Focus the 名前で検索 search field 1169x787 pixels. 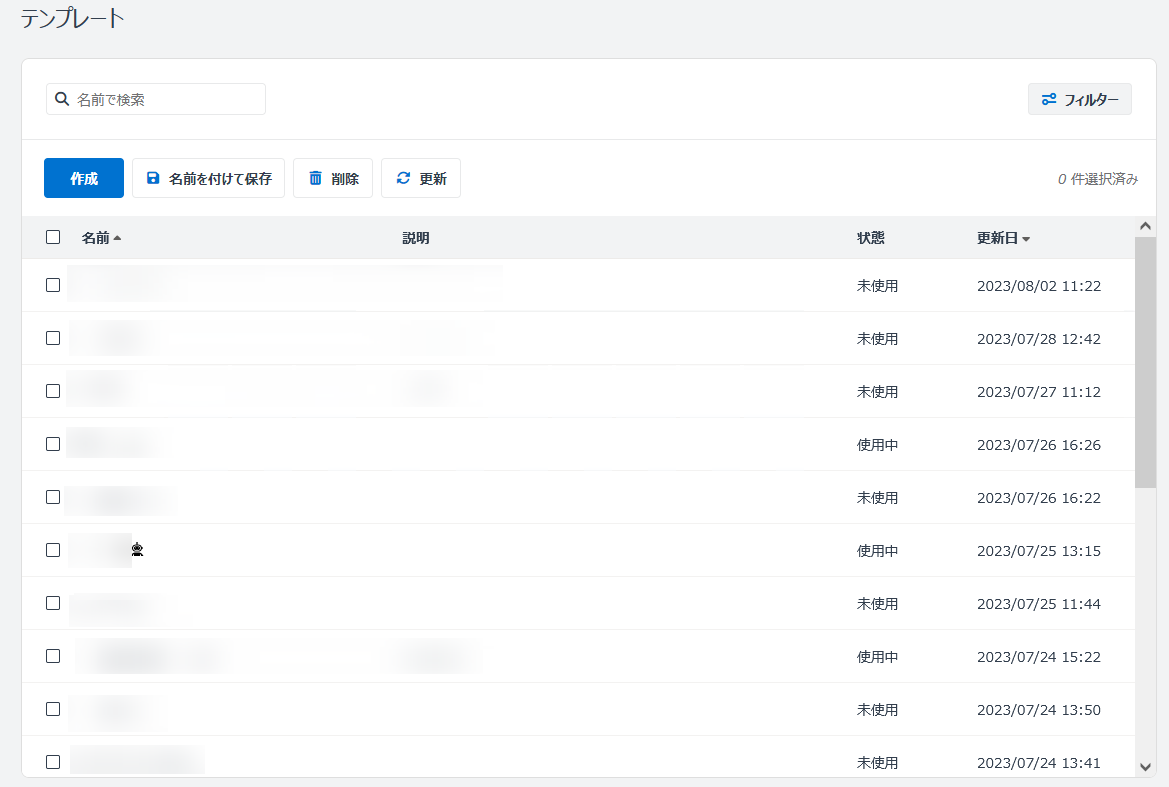click(x=165, y=99)
